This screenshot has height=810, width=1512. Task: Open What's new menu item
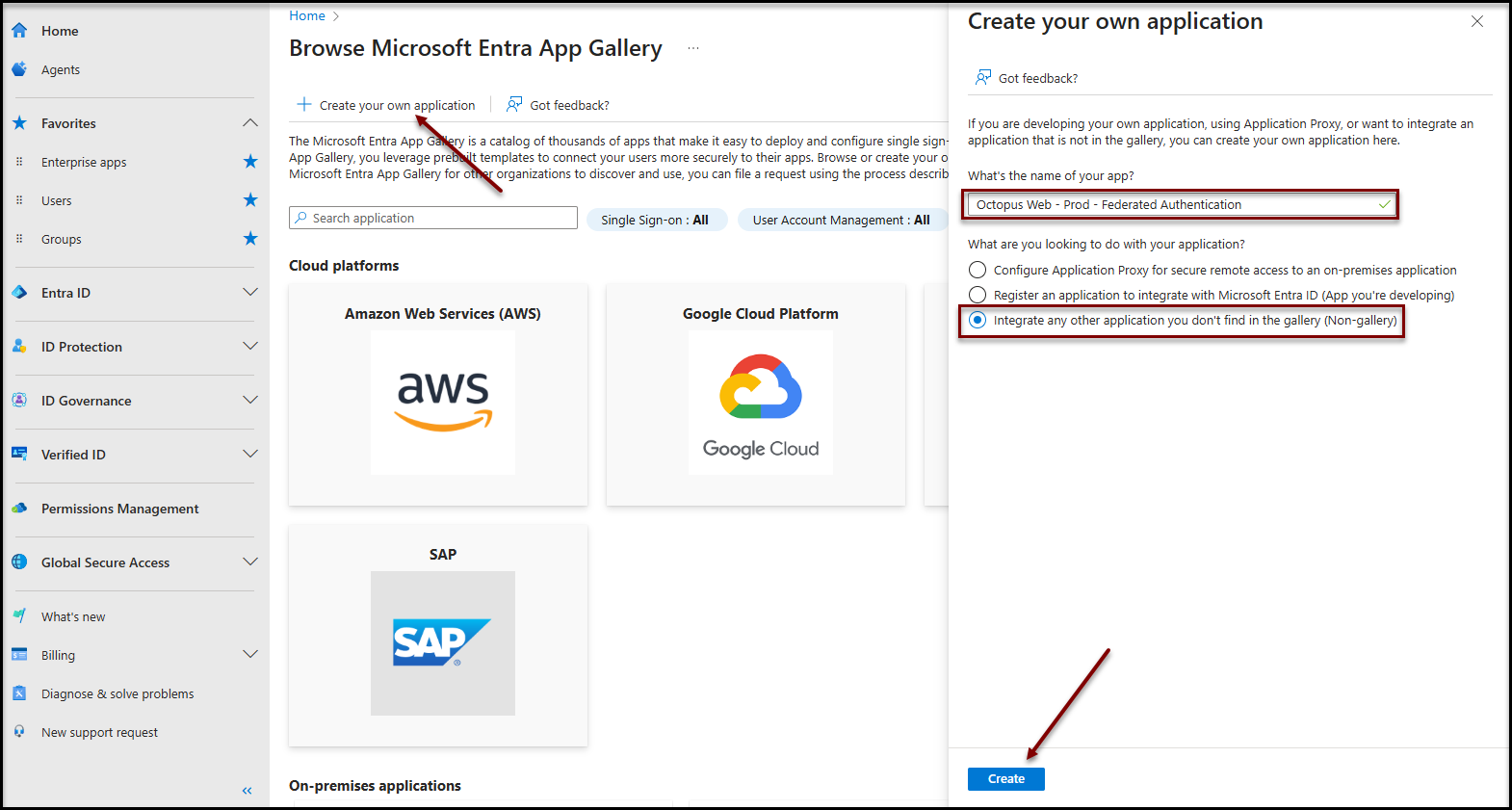tap(73, 616)
